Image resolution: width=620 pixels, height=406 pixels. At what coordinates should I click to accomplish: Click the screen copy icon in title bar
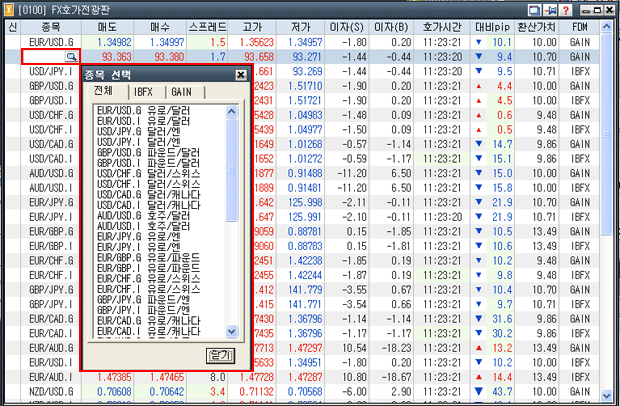[x=535, y=10]
